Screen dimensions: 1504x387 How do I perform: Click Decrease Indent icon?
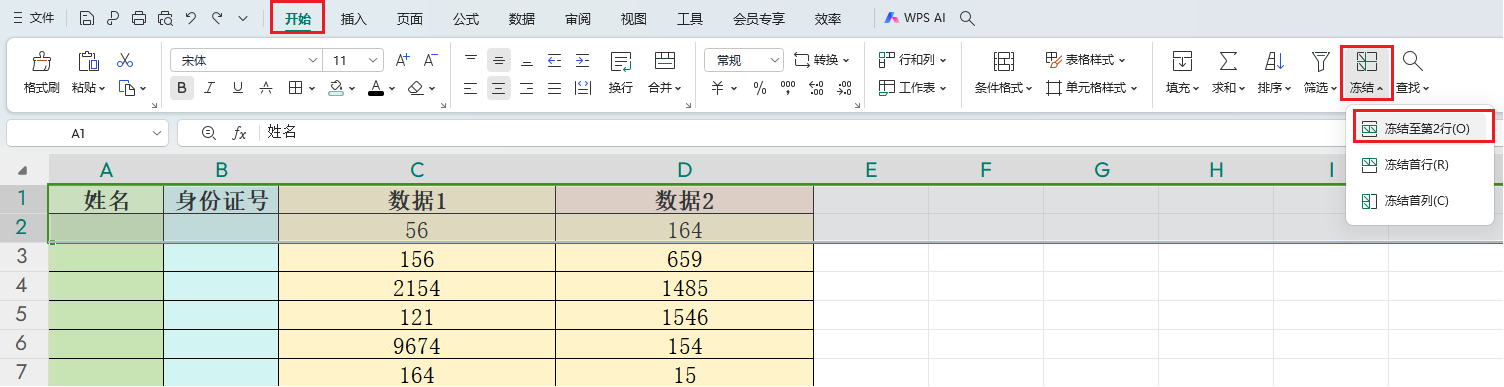pyautogui.click(x=555, y=60)
